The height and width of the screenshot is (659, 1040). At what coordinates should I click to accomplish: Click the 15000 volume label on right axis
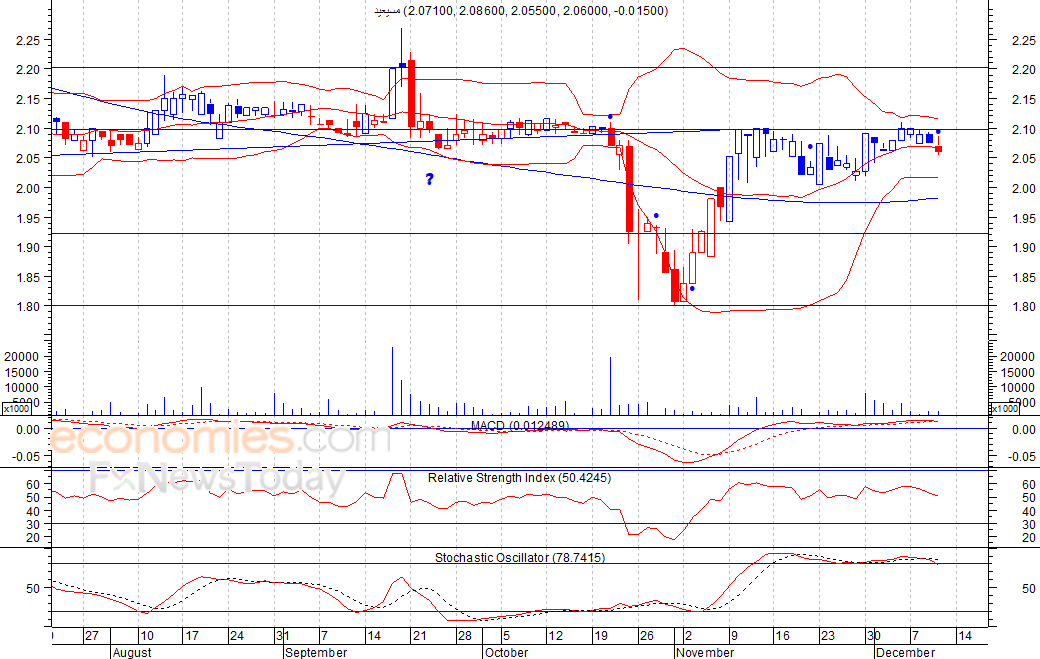(1017, 373)
